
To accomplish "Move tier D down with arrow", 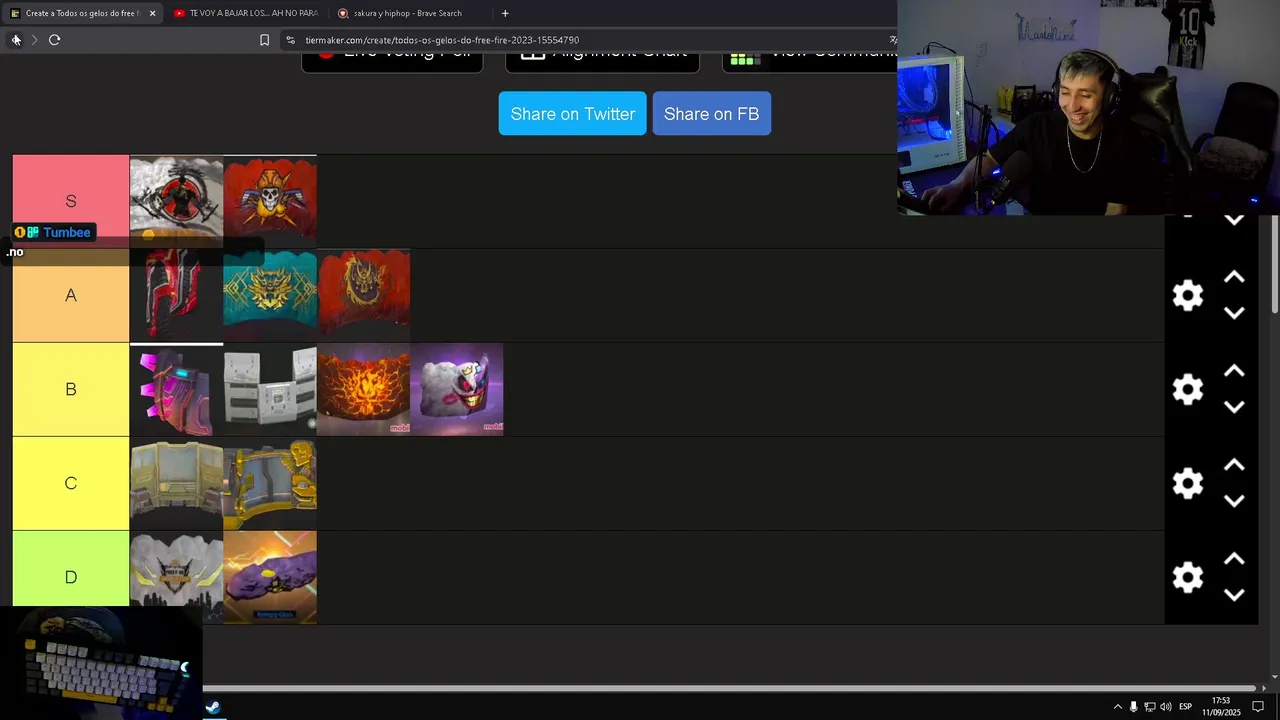I will point(1234,595).
